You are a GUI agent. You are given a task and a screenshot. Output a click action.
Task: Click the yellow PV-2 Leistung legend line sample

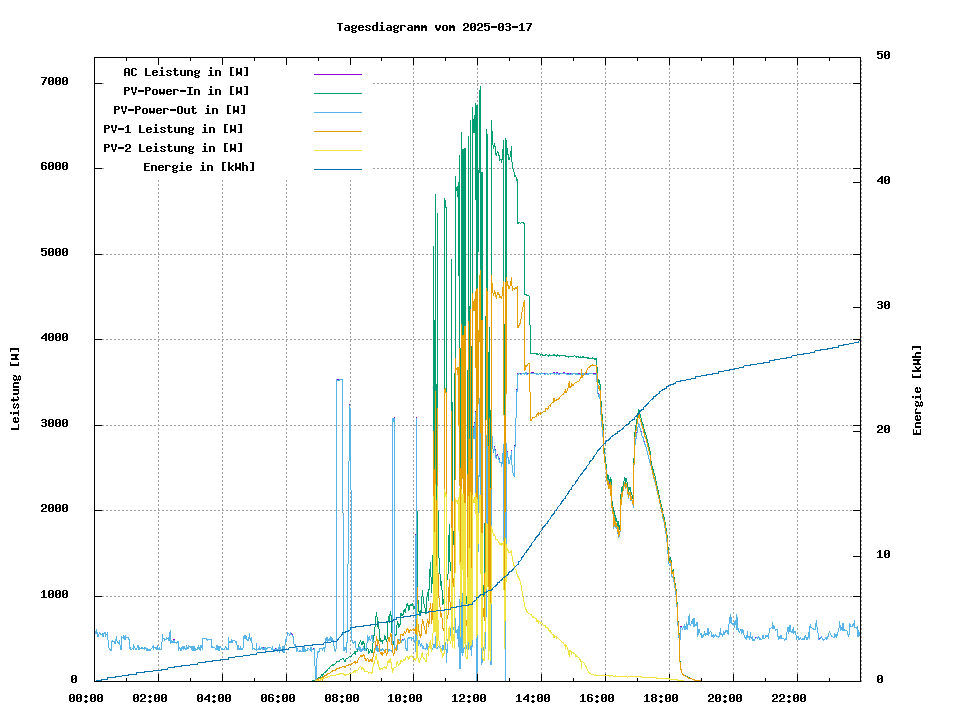337,150
